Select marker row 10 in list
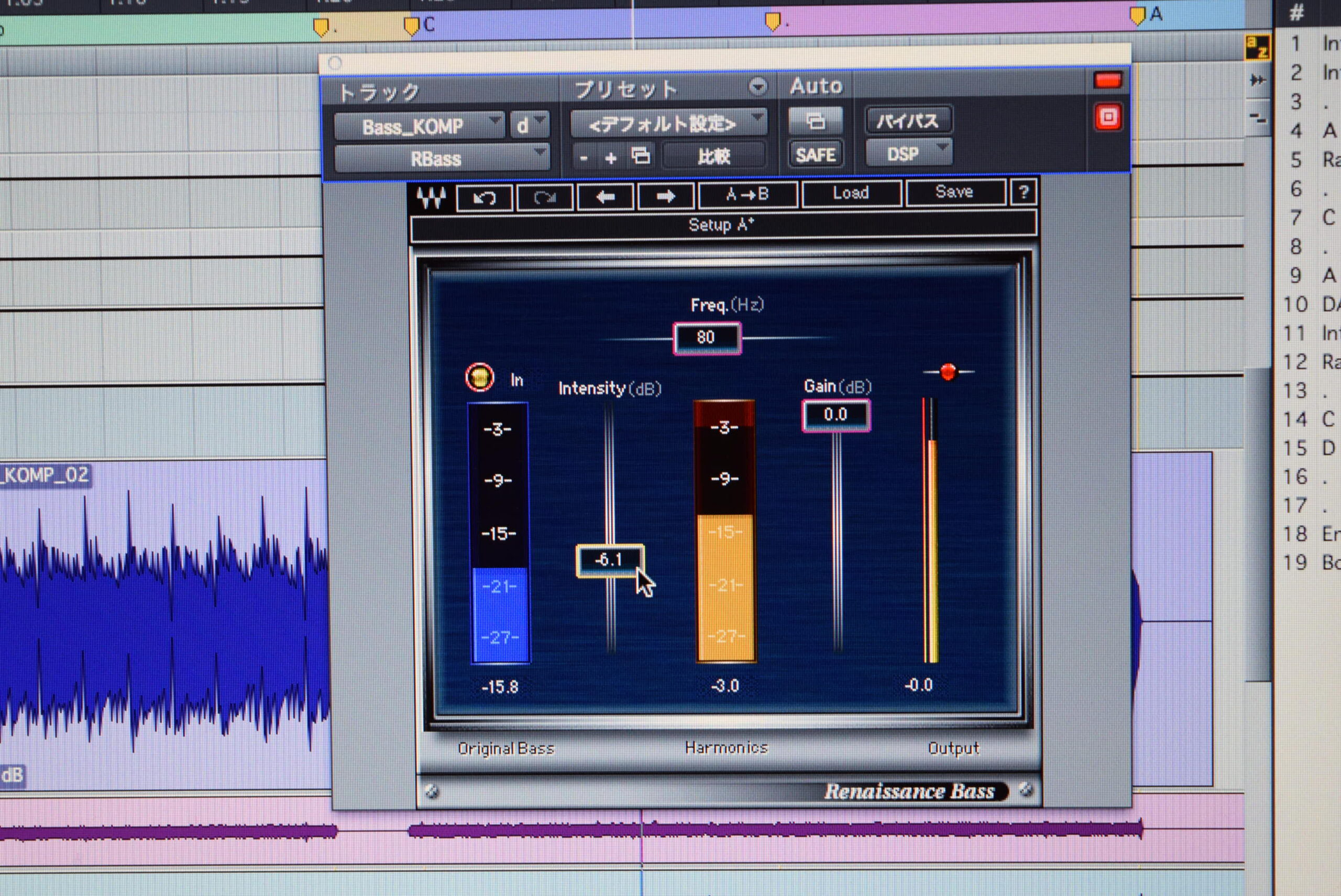Screen dimensions: 1341x896 1310,305
